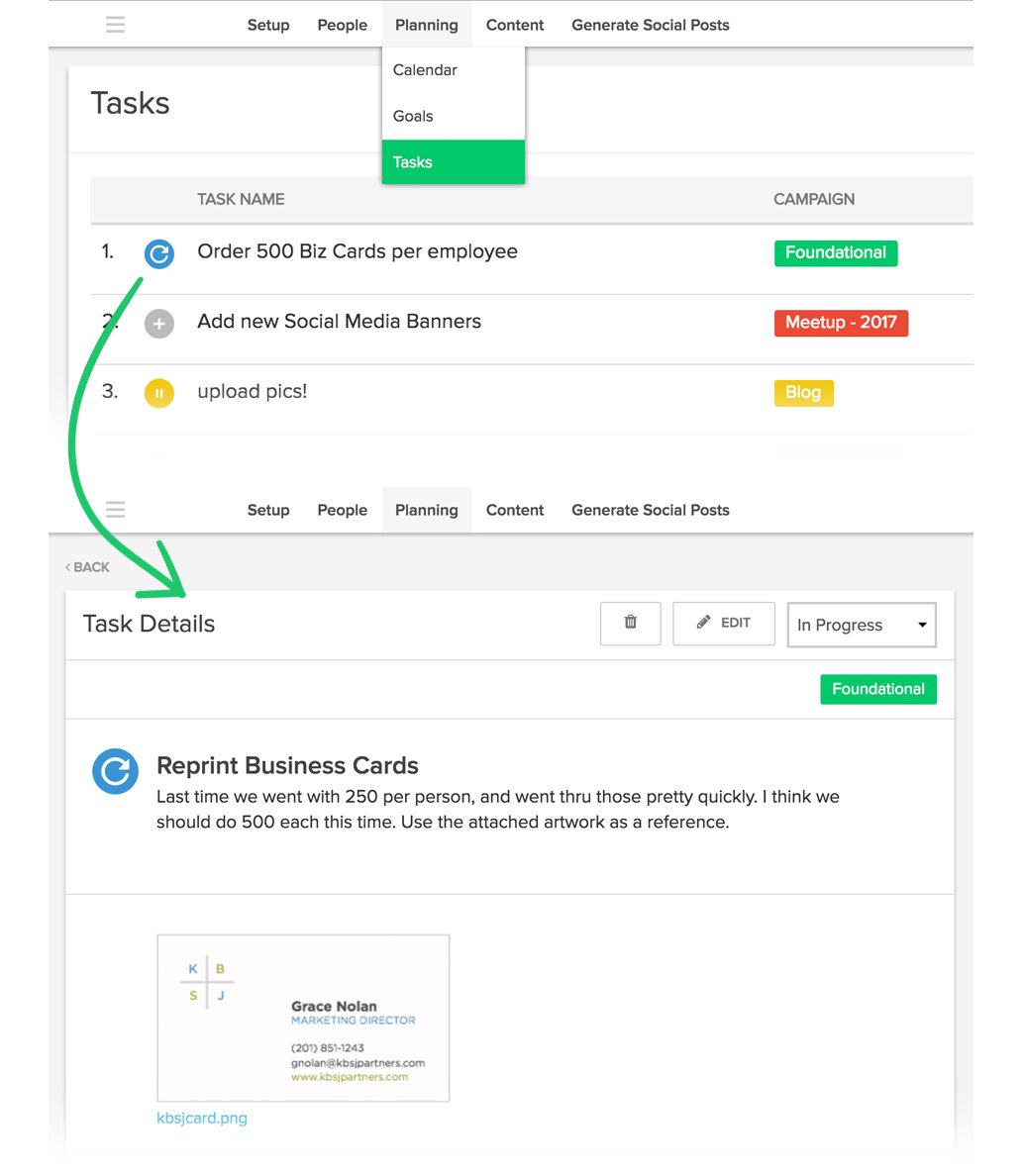Open Generate Social Posts in the lower navigation bar
Viewport: 1023px width, 1176px height.
650,510
